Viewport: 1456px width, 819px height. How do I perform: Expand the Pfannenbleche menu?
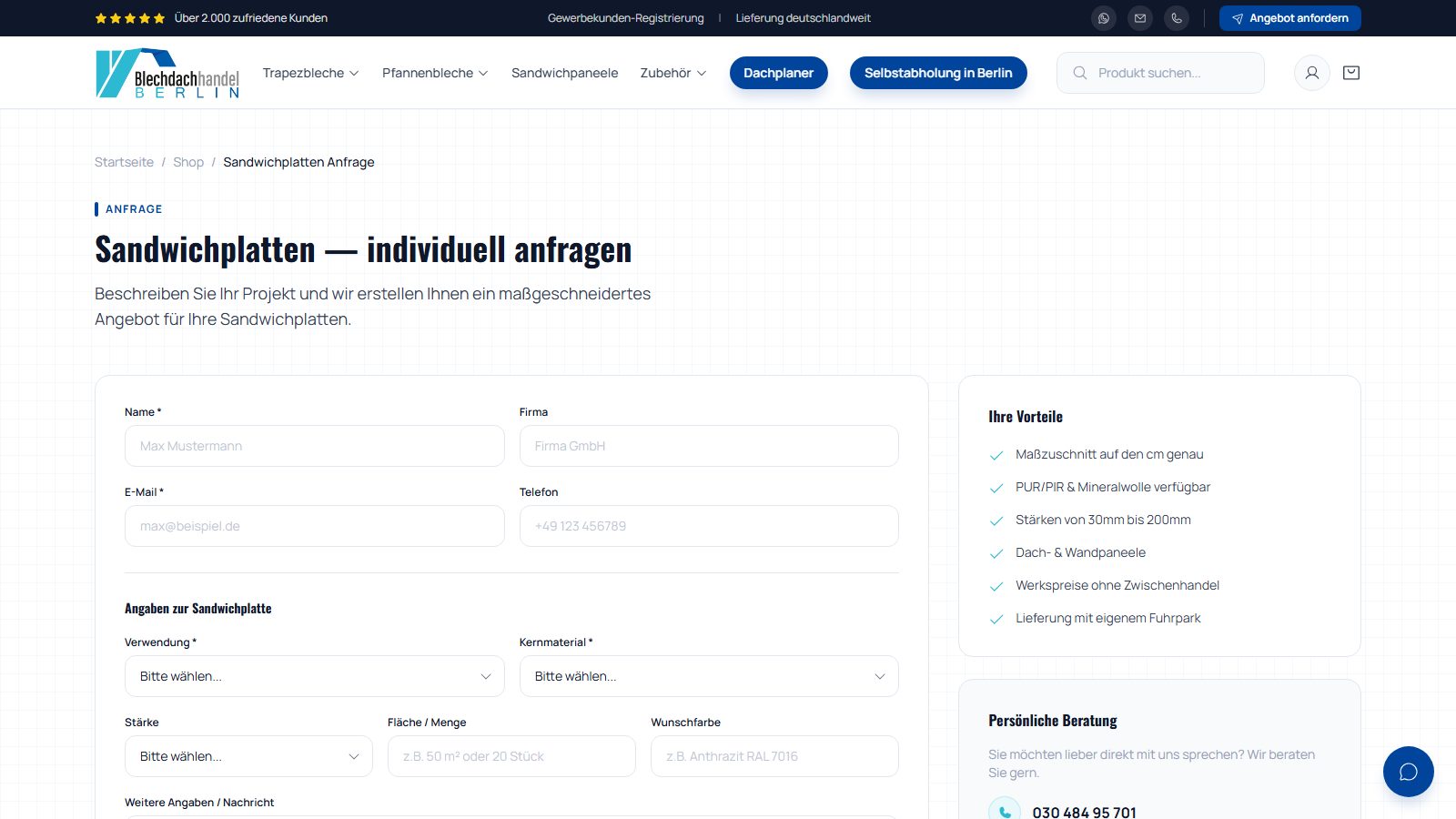[435, 73]
